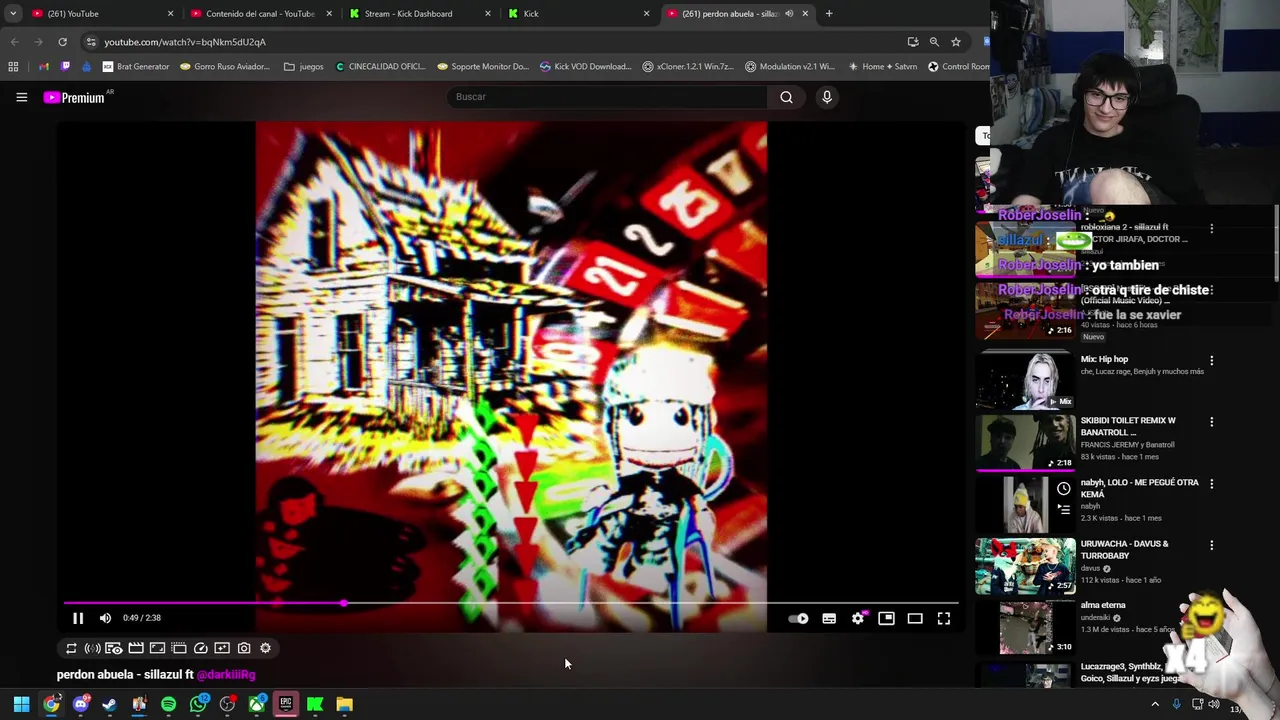Toggle the loop button under the video

click(71, 648)
